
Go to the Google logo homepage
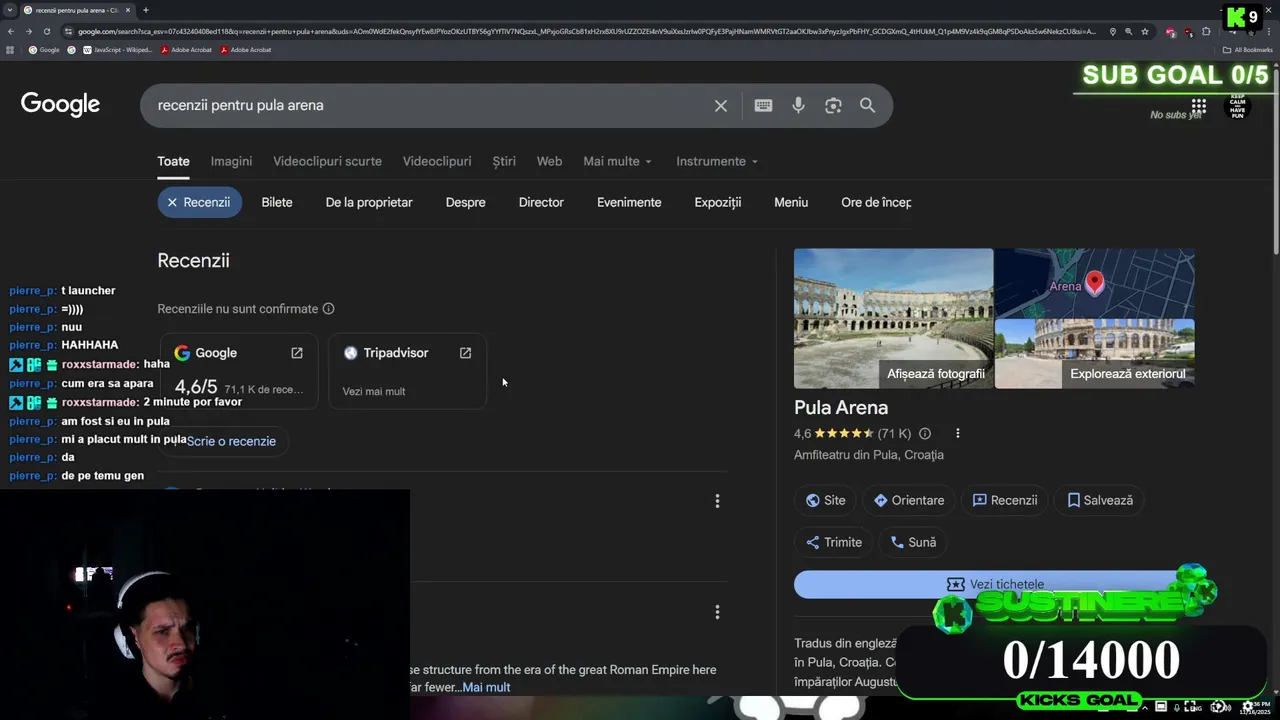[x=60, y=104]
